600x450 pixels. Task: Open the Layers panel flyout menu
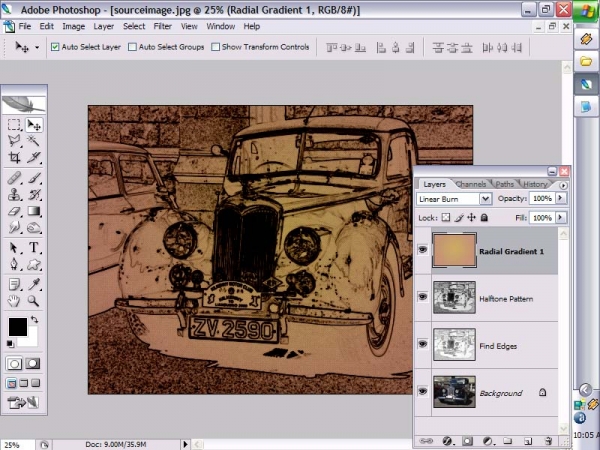pyautogui.click(x=563, y=185)
